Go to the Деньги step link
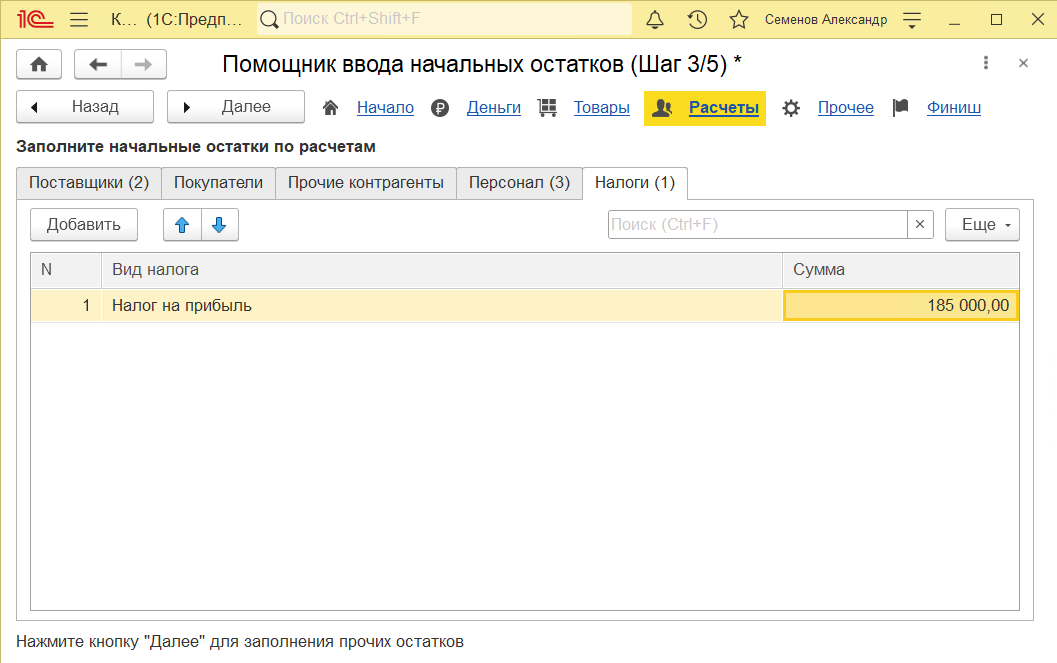 point(494,108)
